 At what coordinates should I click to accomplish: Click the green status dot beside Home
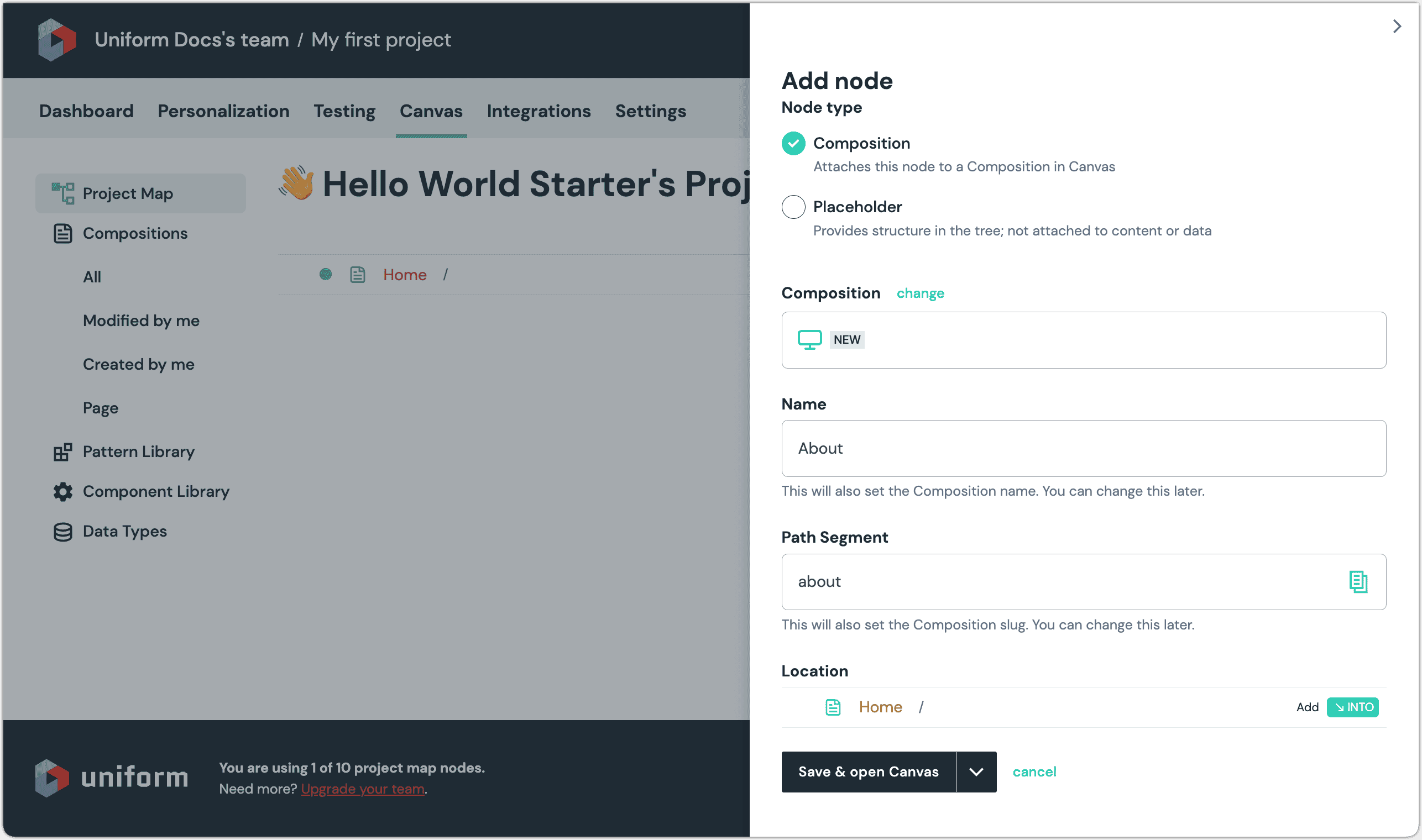coord(325,275)
